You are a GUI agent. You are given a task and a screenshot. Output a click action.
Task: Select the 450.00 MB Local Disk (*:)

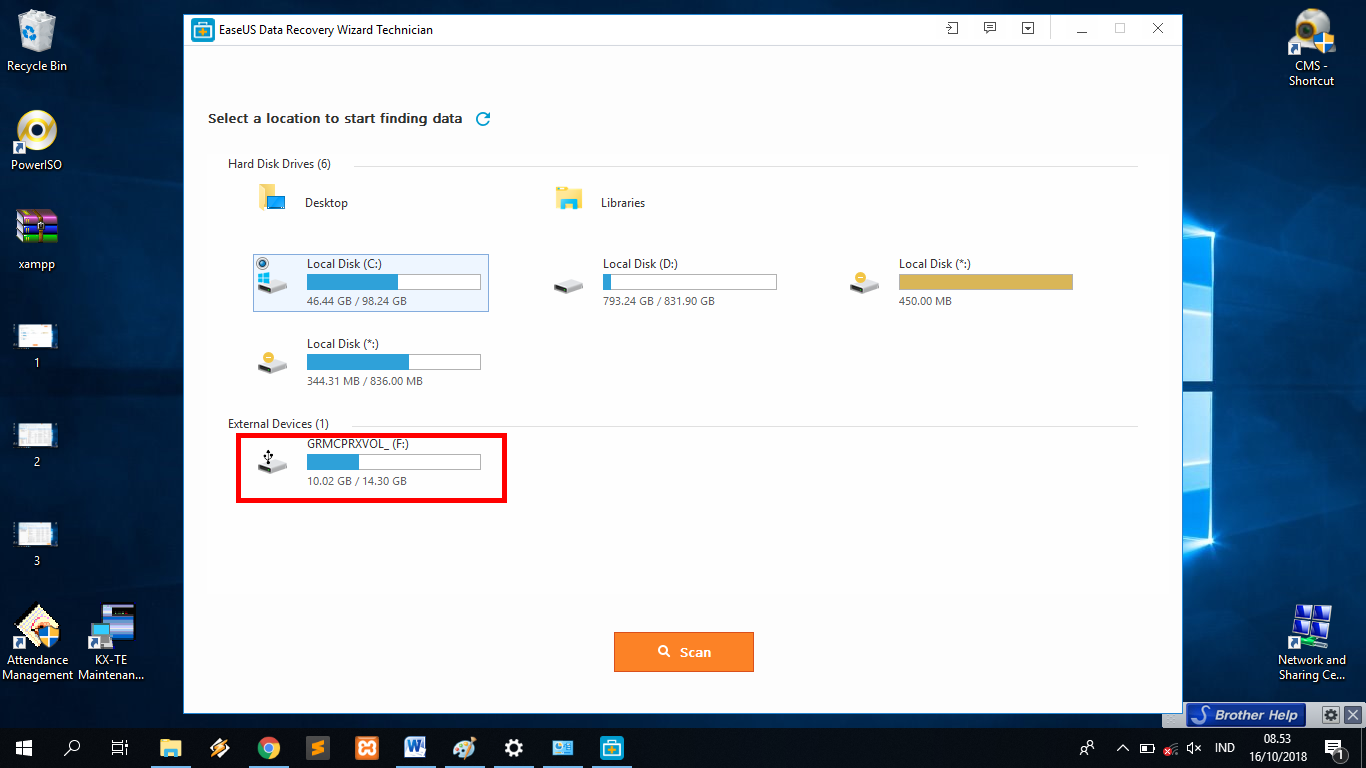pyautogui.click(x=961, y=283)
